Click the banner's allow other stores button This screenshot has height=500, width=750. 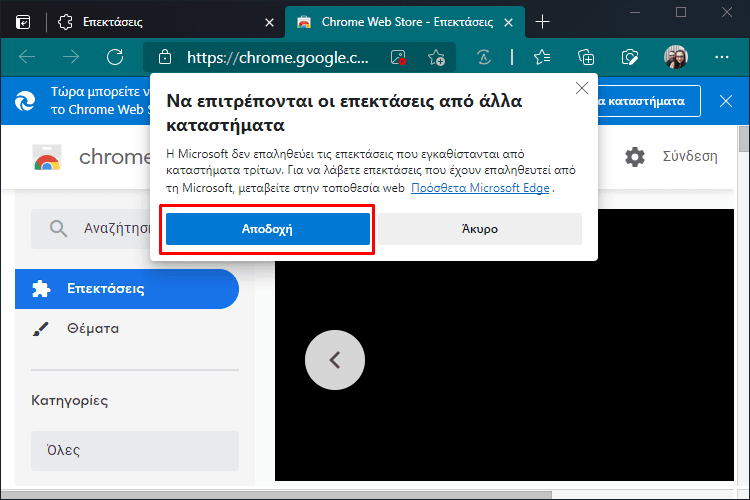[x=649, y=101]
